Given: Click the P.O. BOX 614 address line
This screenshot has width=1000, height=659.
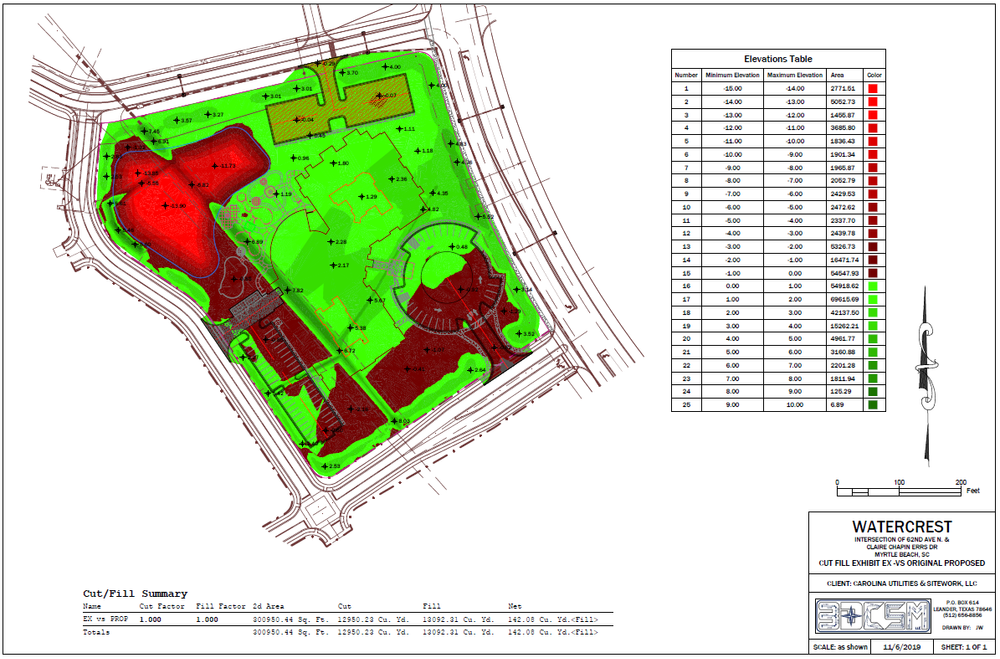Looking at the screenshot, I should [x=962, y=602].
